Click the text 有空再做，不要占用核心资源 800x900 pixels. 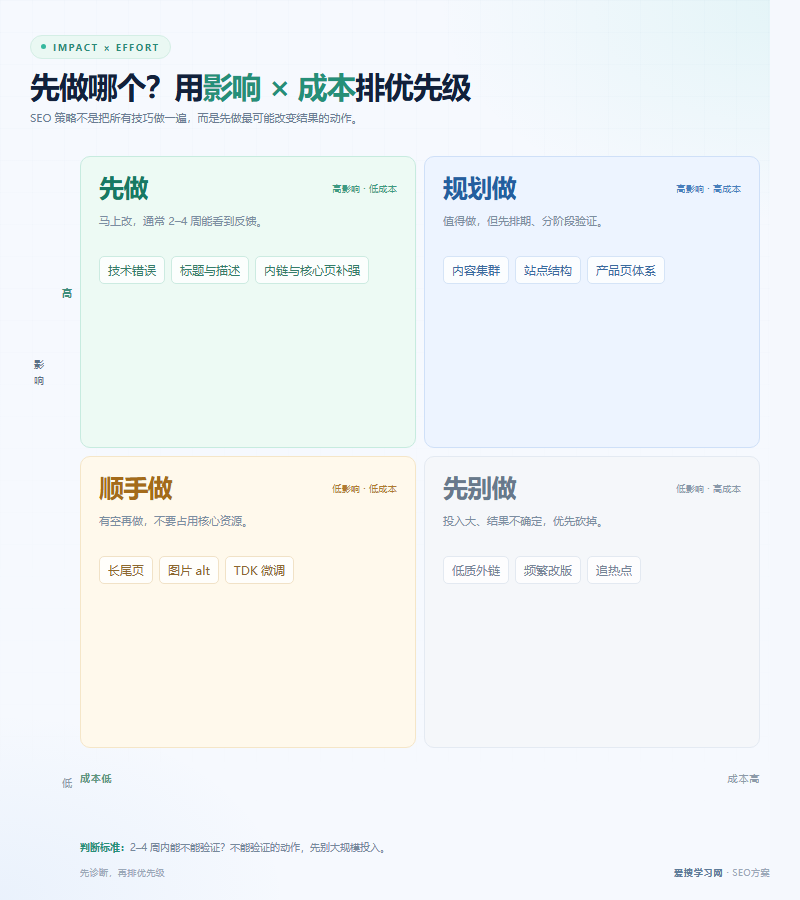[173, 521]
